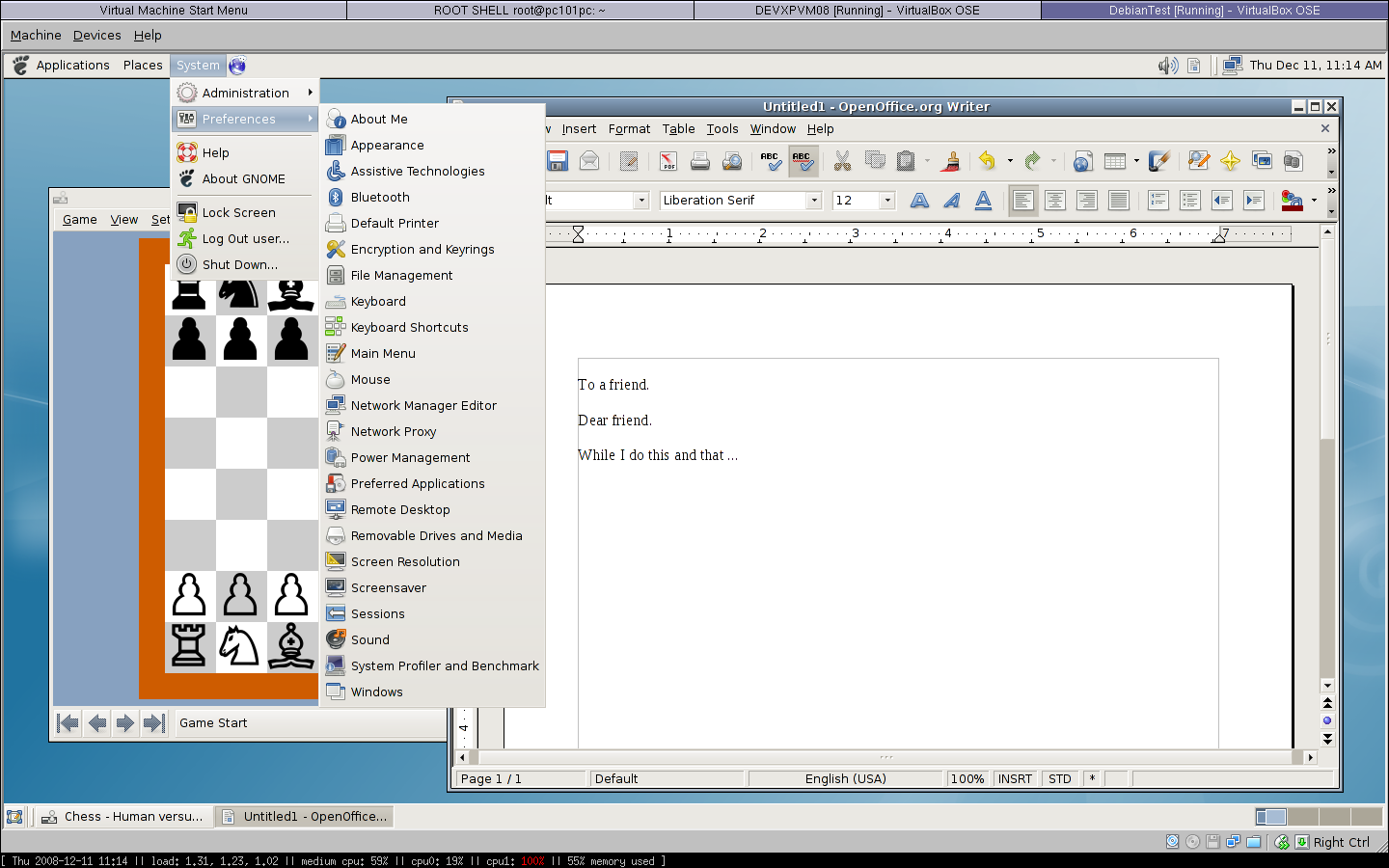This screenshot has height=868, width=1389.
Task: Open the Font Color dropdown arrow
Action: point(1314,201)
